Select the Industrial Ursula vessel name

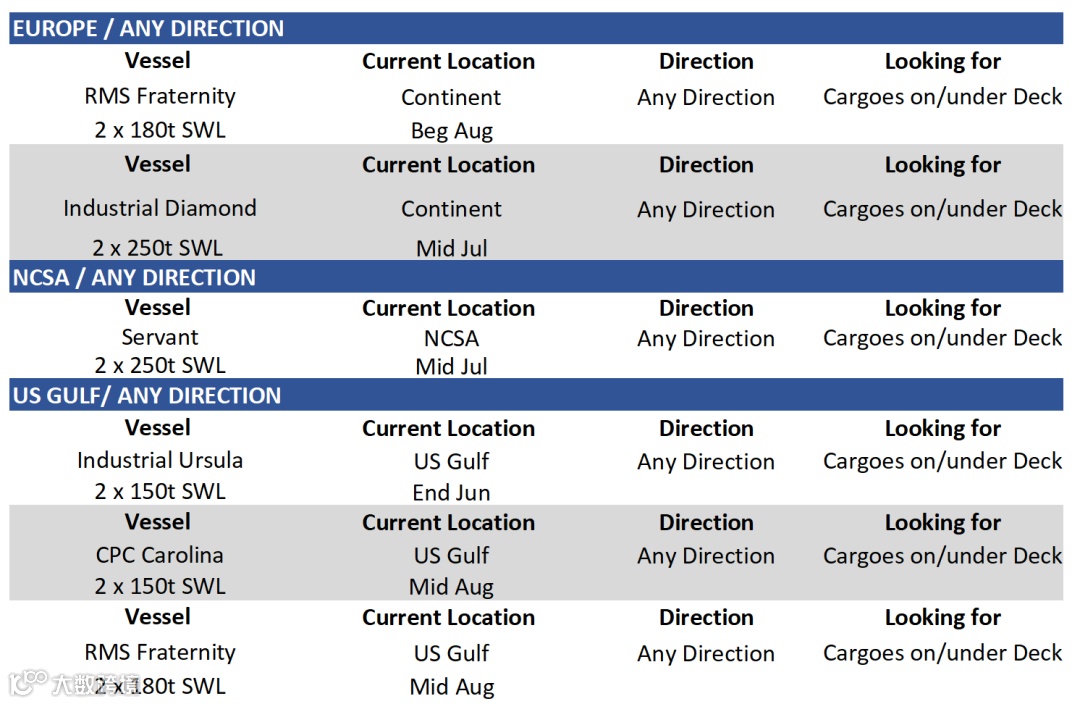click(x=160, y=460)
